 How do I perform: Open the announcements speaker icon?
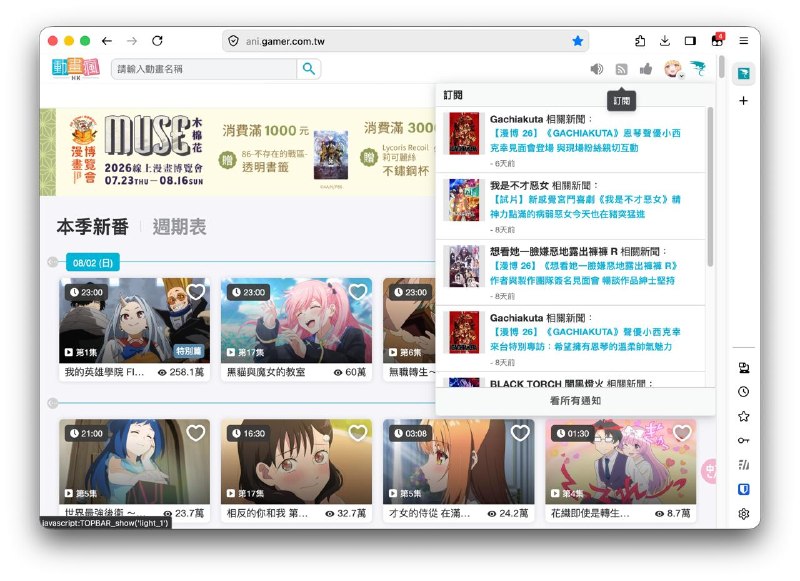coord(596,69)
